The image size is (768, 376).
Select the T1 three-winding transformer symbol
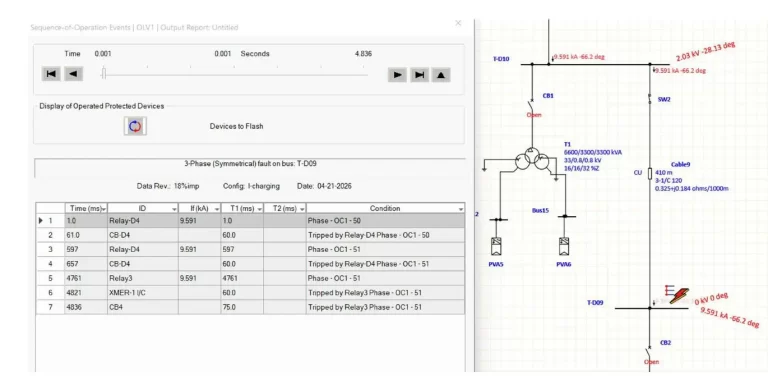click(x=531, y=160)
